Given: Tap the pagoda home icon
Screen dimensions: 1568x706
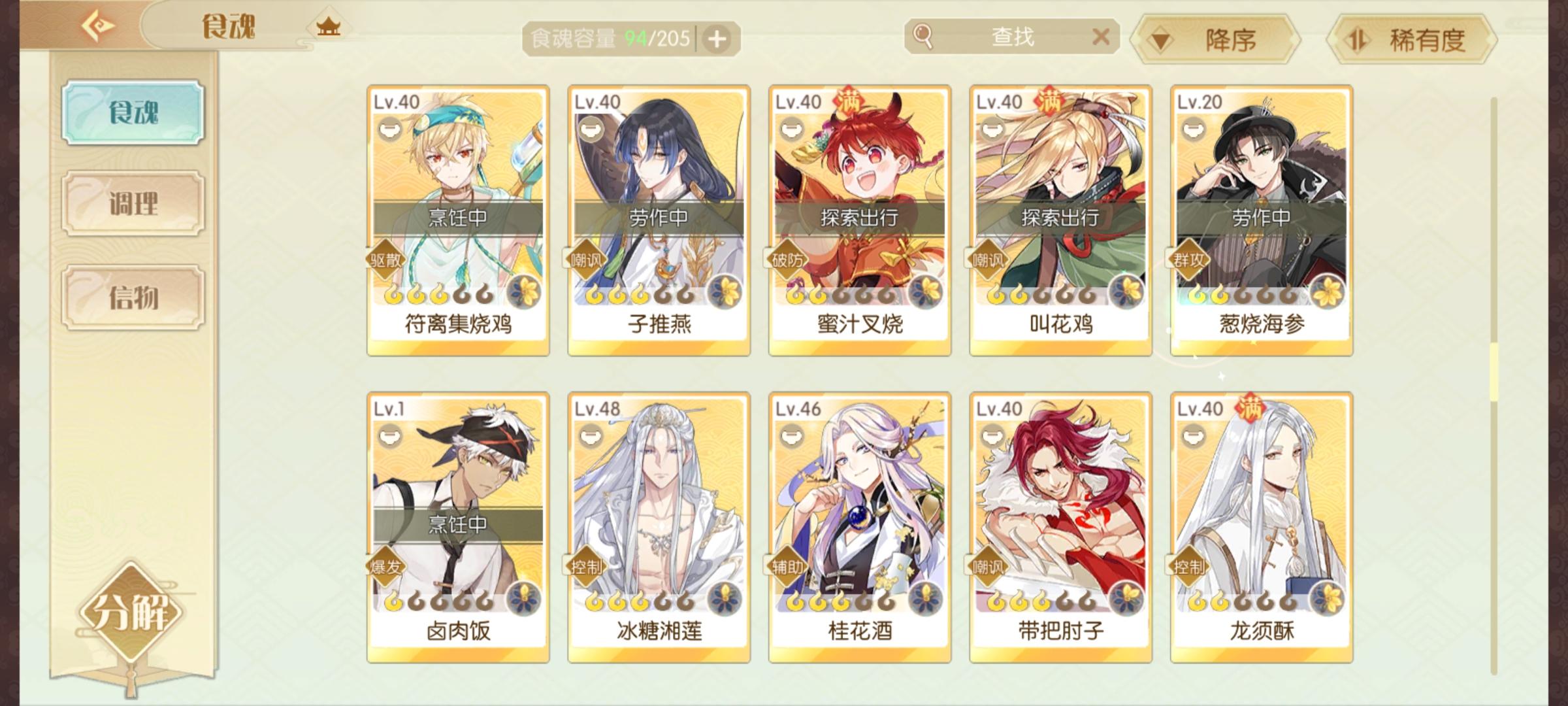Looking at the screenshot, I should pyautogui.click(x=328, y=27).
